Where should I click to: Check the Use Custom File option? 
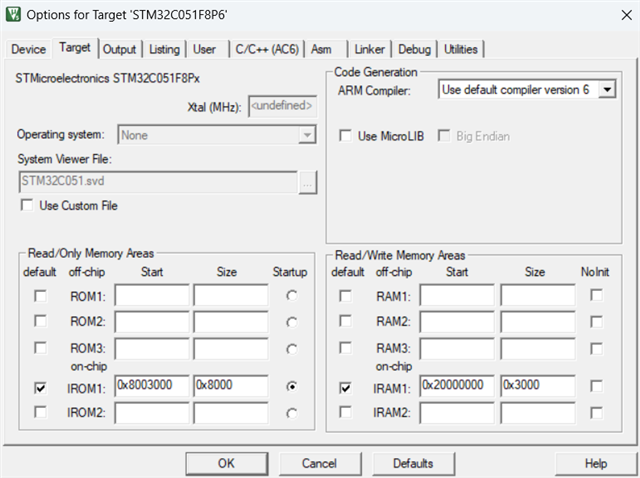tap(26, 205)
